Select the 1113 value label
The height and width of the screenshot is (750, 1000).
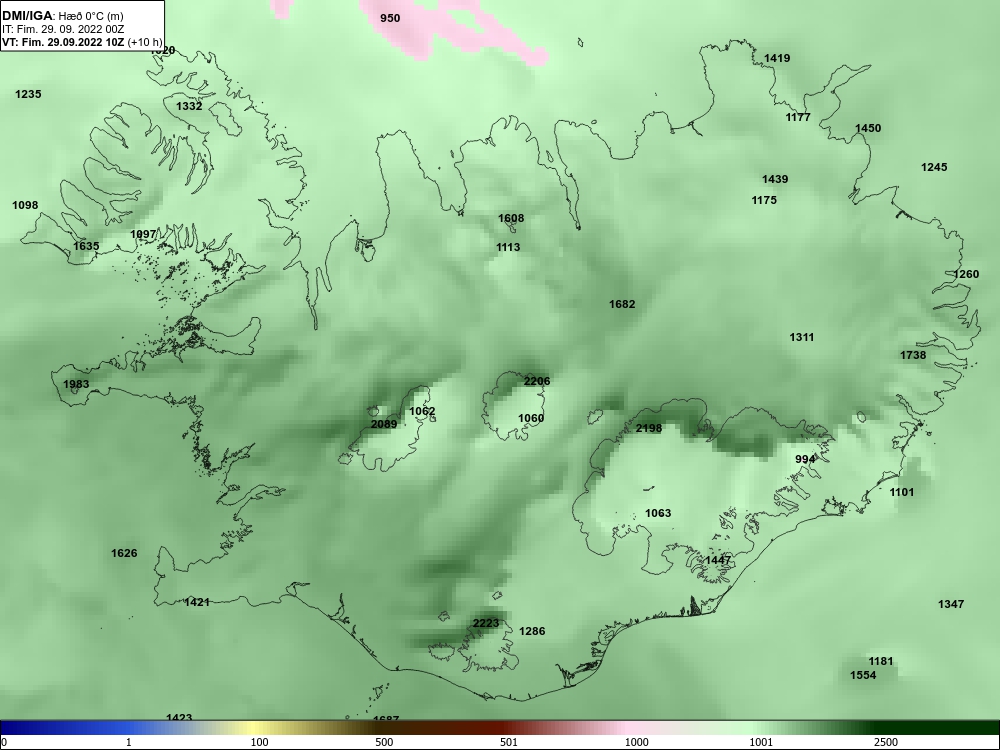(508, 247)
